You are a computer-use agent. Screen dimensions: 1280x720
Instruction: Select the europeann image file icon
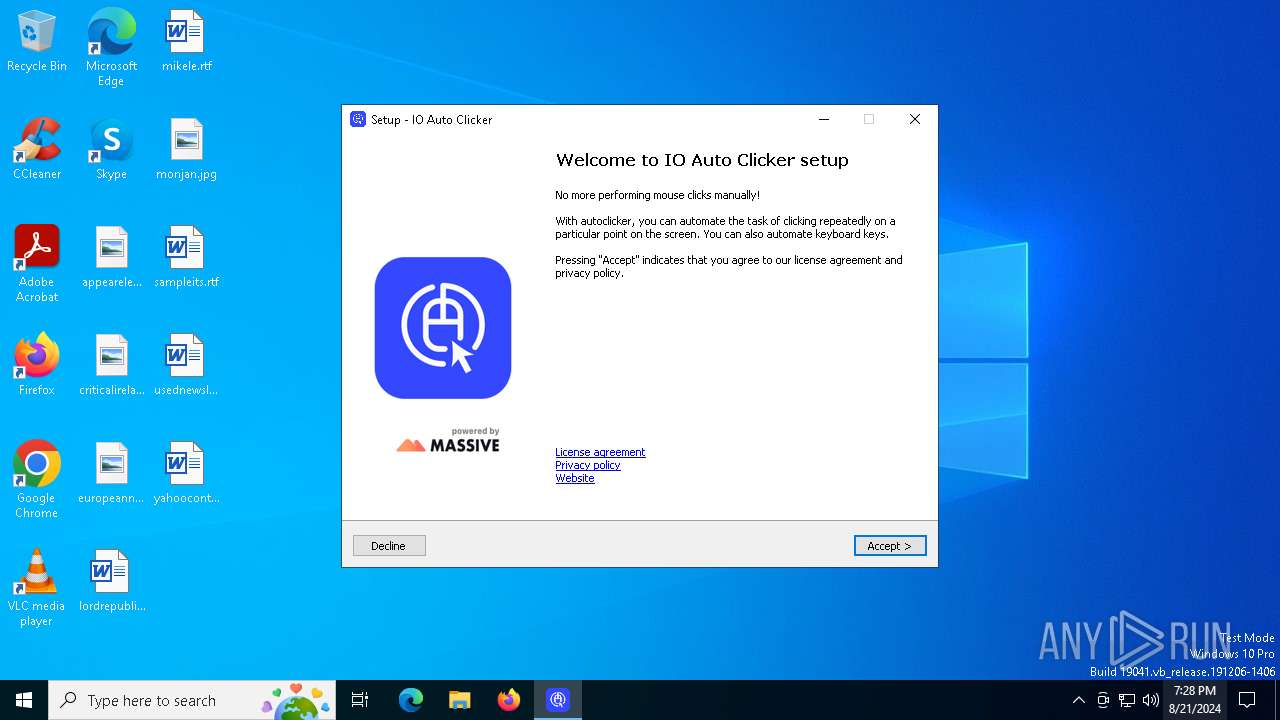[x=111, y=474]
